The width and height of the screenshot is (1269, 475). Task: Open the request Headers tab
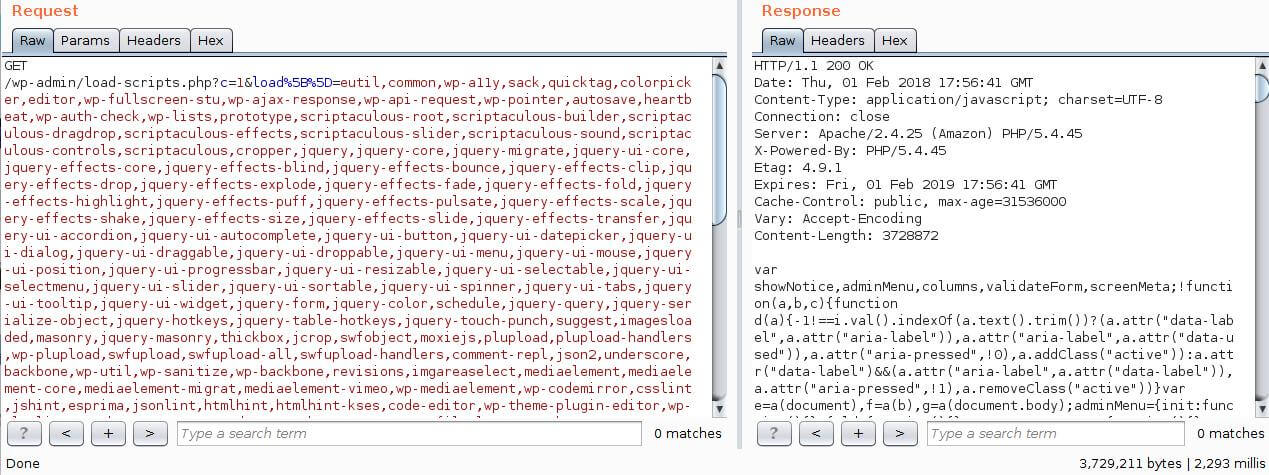coord(154,41)
